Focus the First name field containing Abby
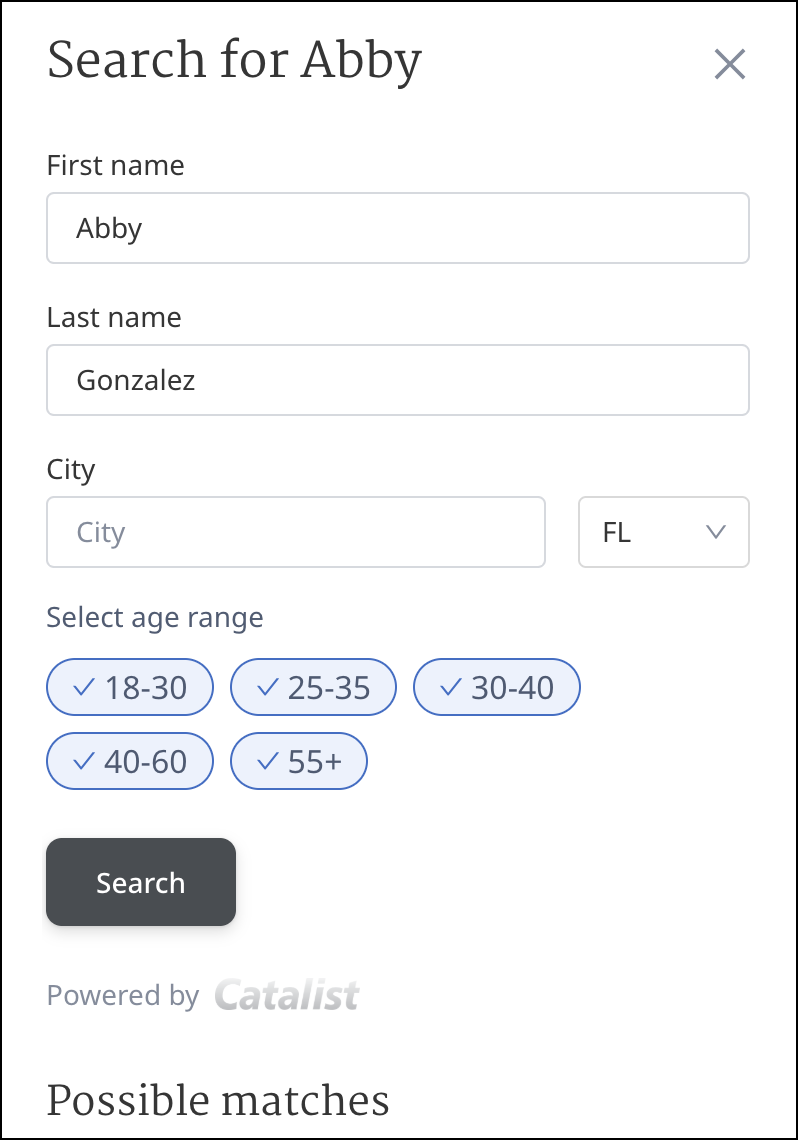Image resolution: width=798 pixels, height=1140 pixels. pyautogui.click(x=397, y=228)
